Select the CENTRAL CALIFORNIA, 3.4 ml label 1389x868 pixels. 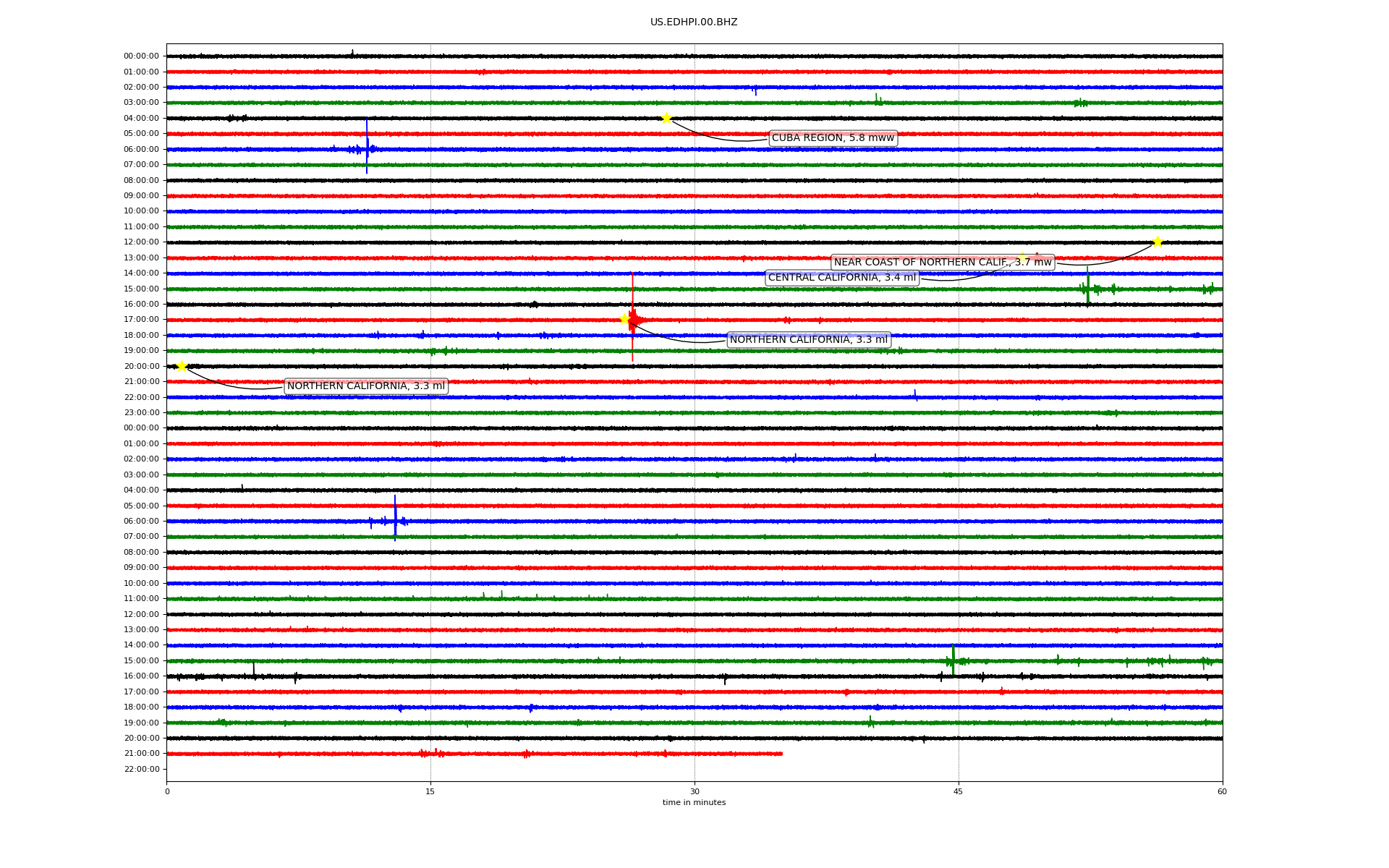(x=841, y=278)
